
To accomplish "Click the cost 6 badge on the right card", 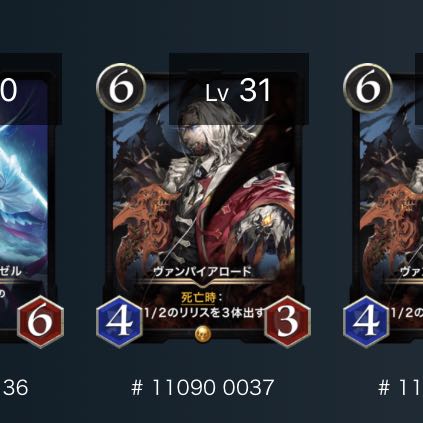I will click(x=368, y=88).
